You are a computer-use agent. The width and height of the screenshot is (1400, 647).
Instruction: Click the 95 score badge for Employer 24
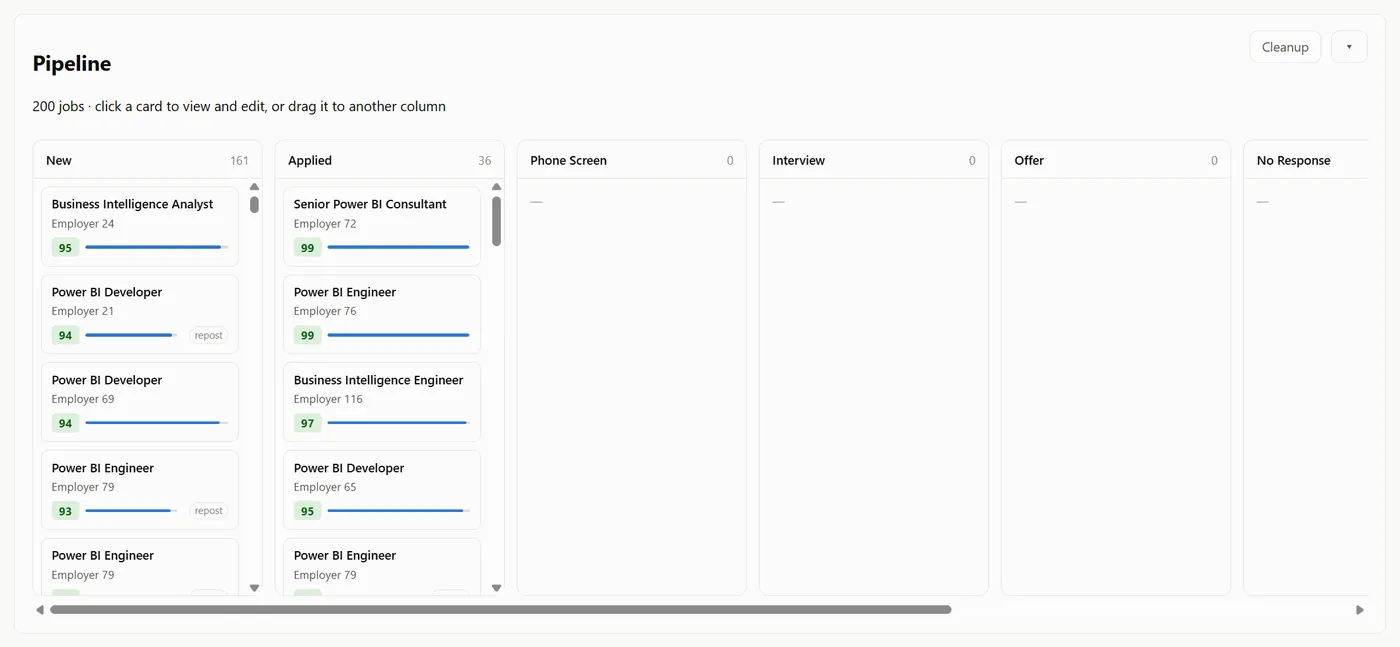pyautogui.click(x=65, y=248)
